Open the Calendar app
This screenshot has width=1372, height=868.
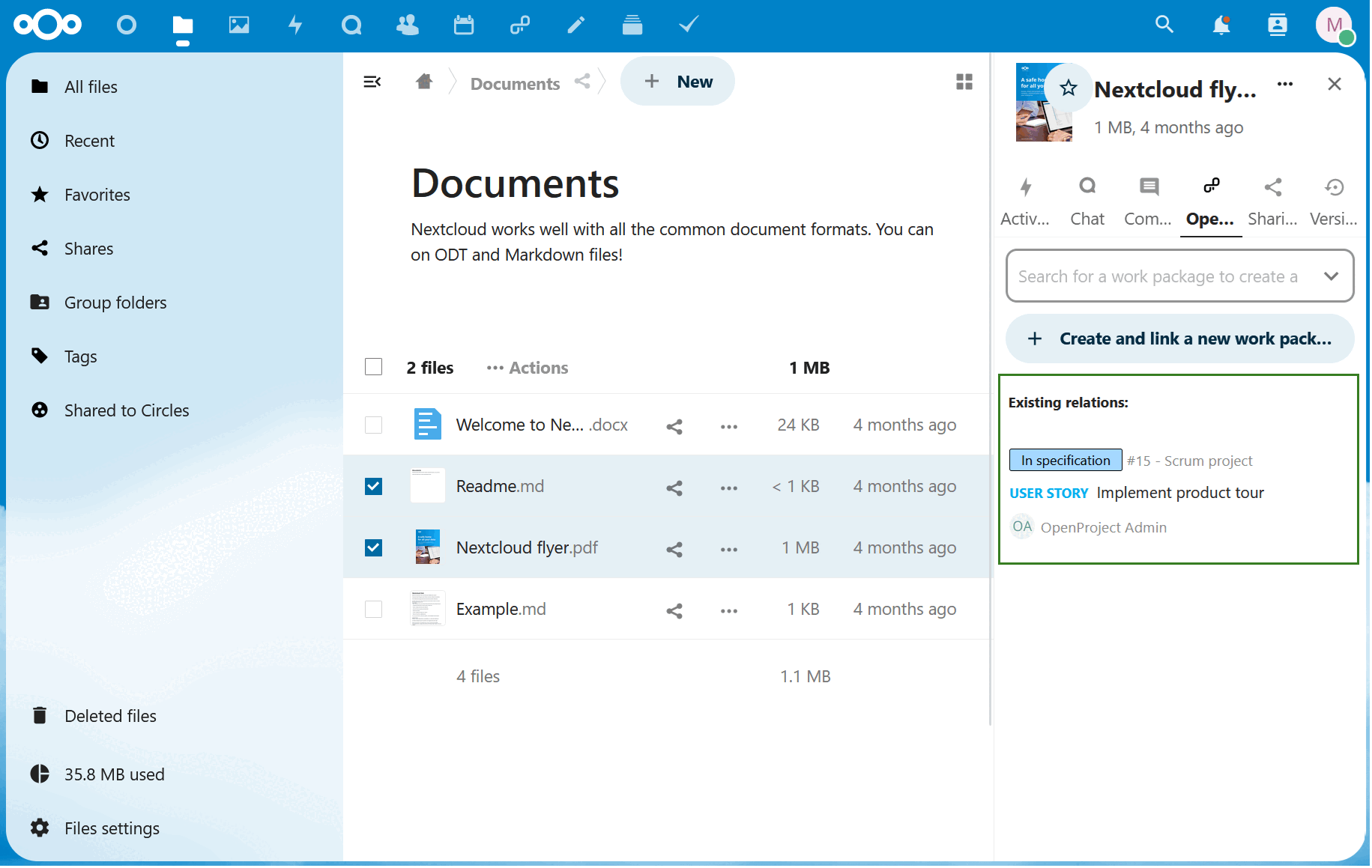click(464, 25)
